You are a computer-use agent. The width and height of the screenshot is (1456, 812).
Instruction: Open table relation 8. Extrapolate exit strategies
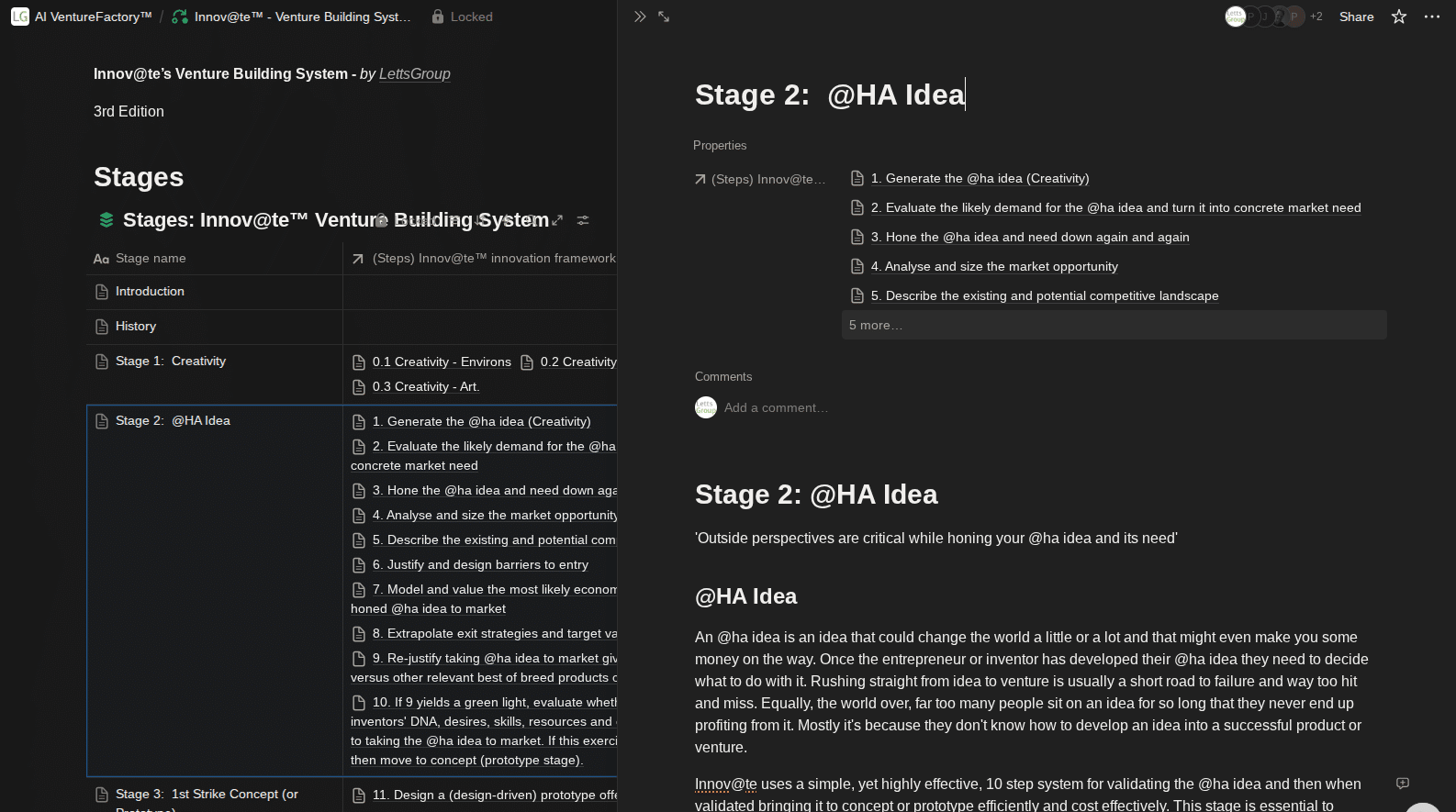[495, 634]
